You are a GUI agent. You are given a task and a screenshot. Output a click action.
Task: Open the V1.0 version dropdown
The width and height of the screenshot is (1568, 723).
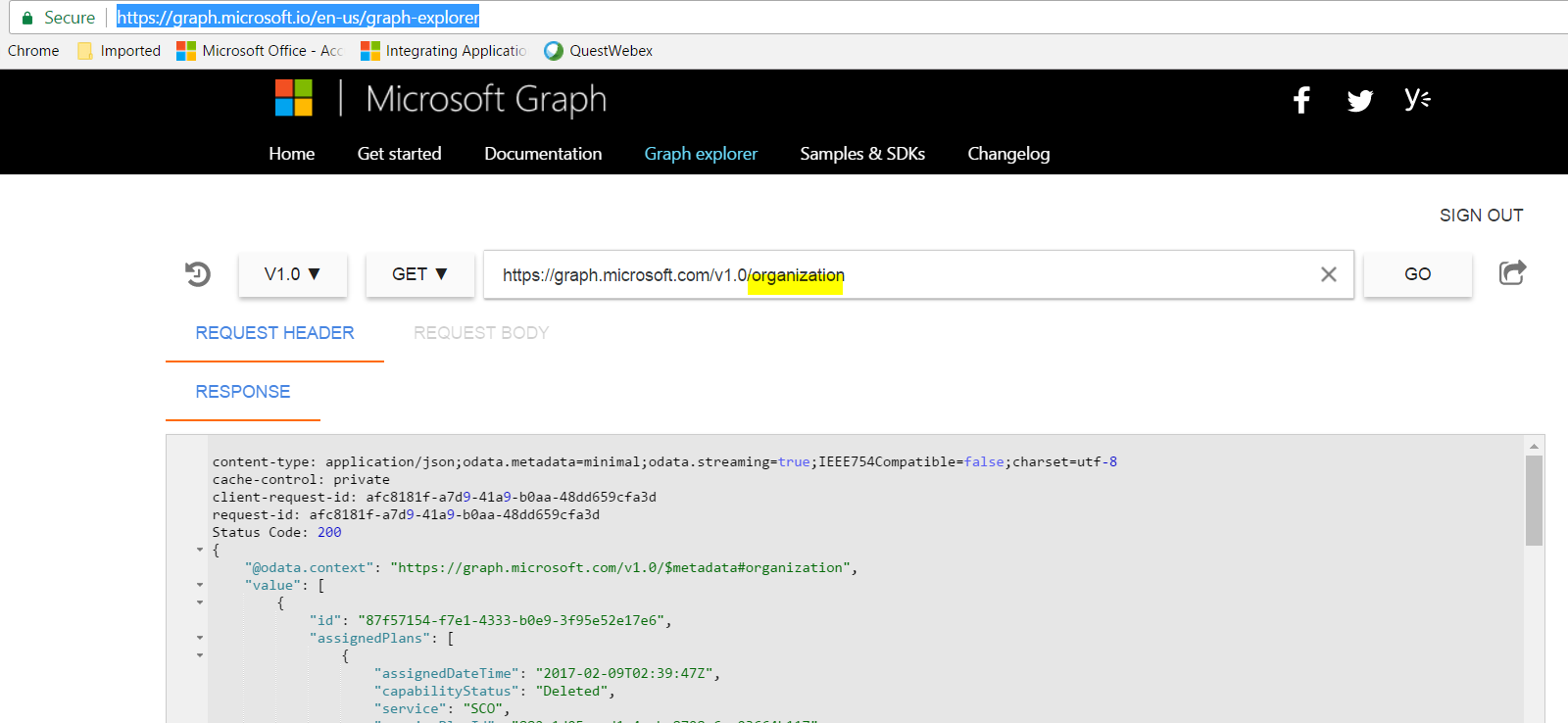[292, 274]
